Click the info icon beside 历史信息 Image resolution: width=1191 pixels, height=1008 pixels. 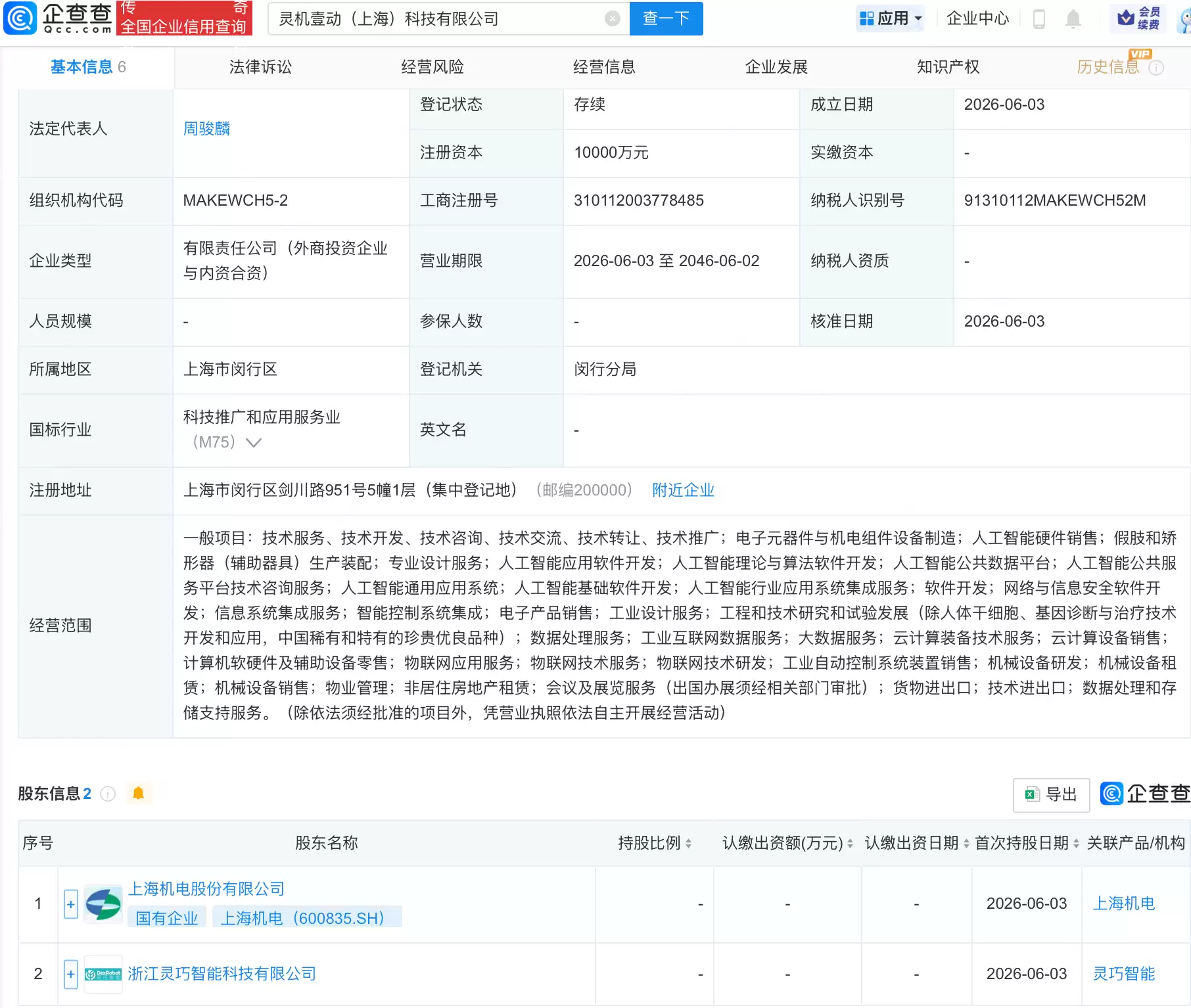pyautogui.click(x=1156, y=68)
